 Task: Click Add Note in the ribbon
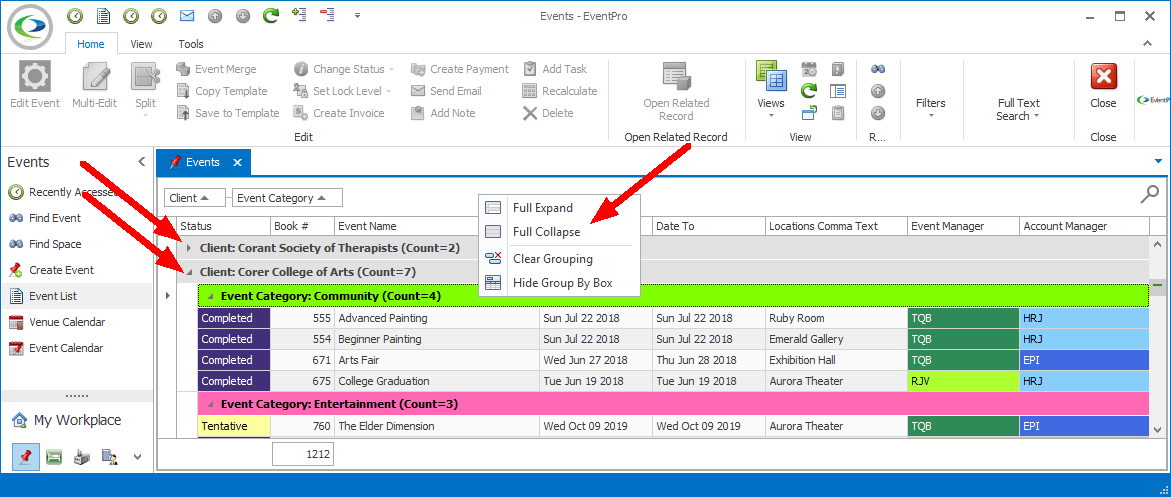[x=443, y=113]
